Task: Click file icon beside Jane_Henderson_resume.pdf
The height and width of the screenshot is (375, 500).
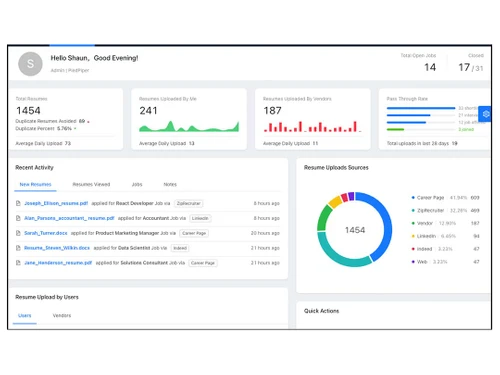Action: (x=18, y=263)
